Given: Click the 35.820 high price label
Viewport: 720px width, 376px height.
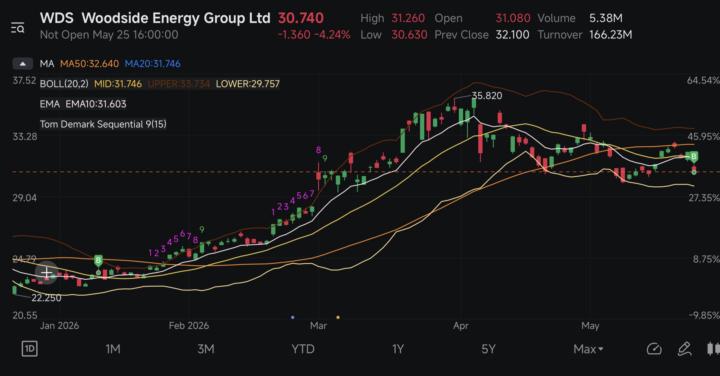Looking at the screenshot, I should click(x=487, y=96).
